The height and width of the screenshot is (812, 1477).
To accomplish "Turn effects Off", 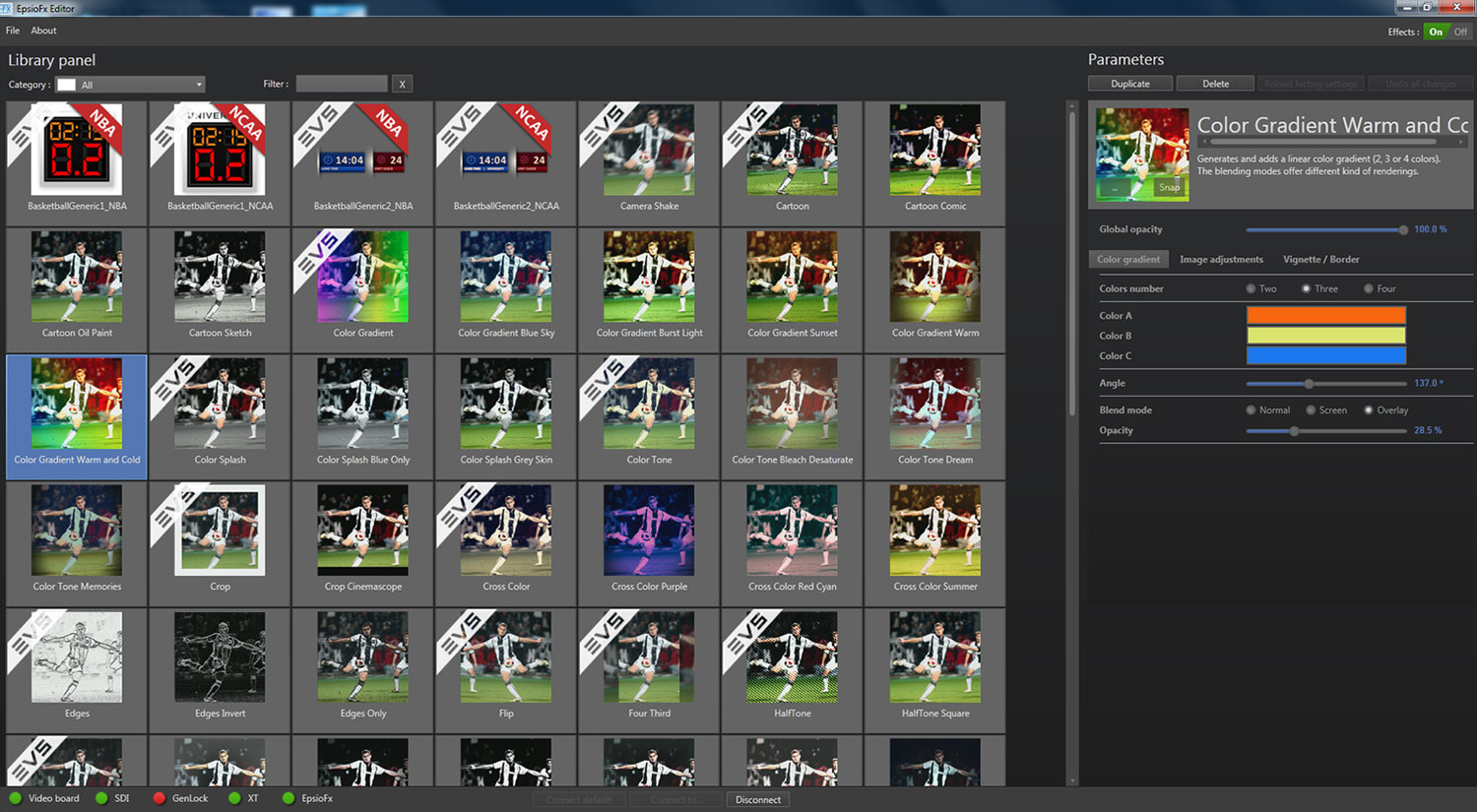I will tap(1460, 31).
